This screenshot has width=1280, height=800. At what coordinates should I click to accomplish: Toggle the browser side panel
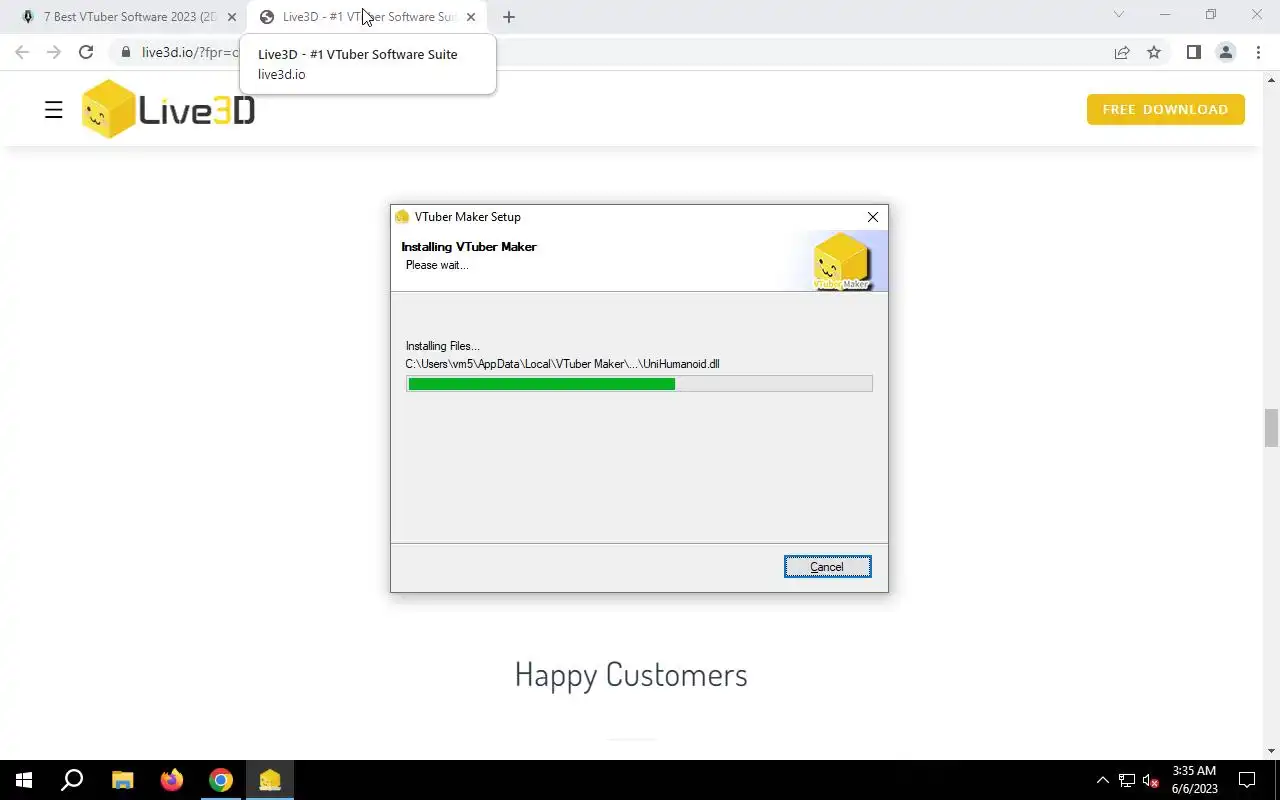pyautogui.click(x=1193, y=52)
